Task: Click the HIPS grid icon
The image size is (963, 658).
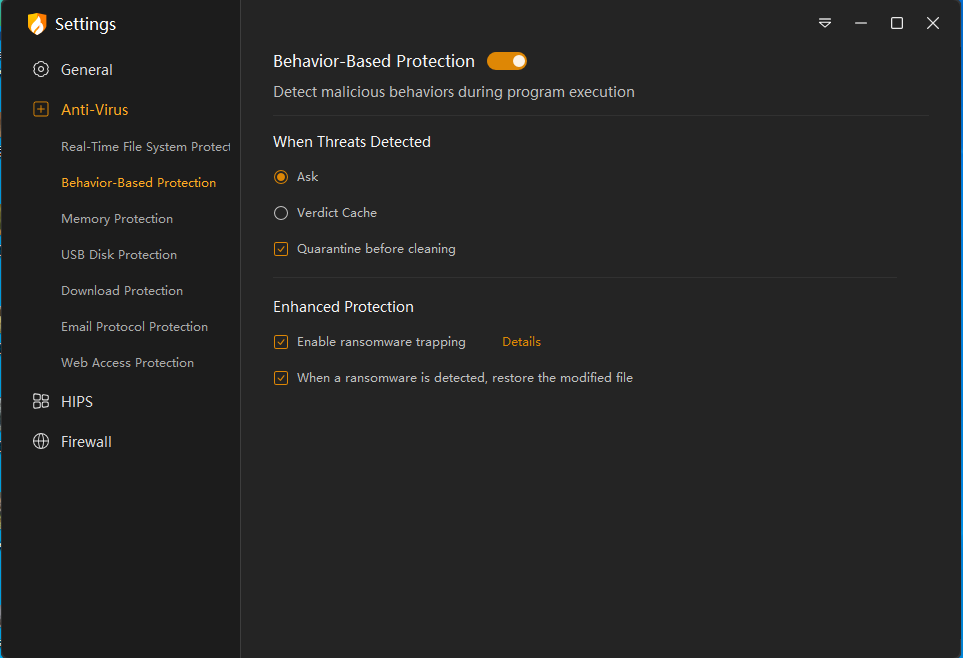Action: pyautogui.click(x=41, y=401)
